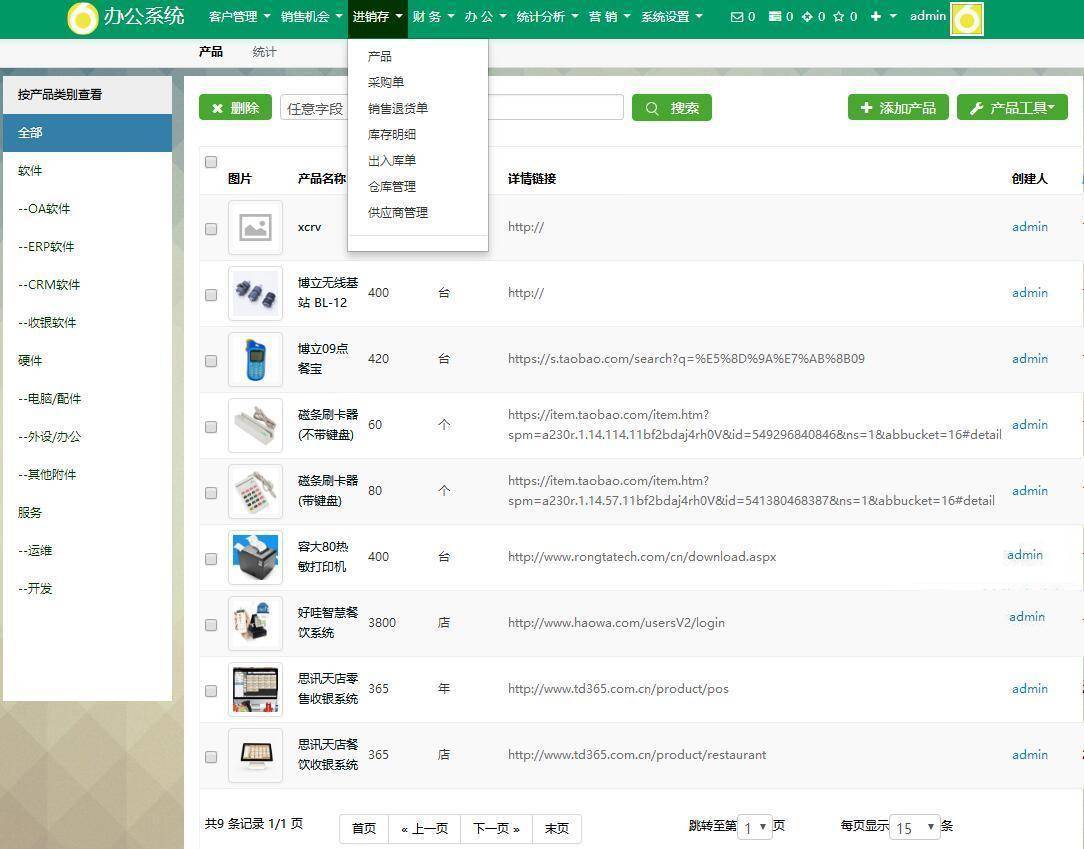Image resolution: width=1084 pixels, height=849 pixels.
Task: Open the star favorites icon in header
Action: point(839,17)
